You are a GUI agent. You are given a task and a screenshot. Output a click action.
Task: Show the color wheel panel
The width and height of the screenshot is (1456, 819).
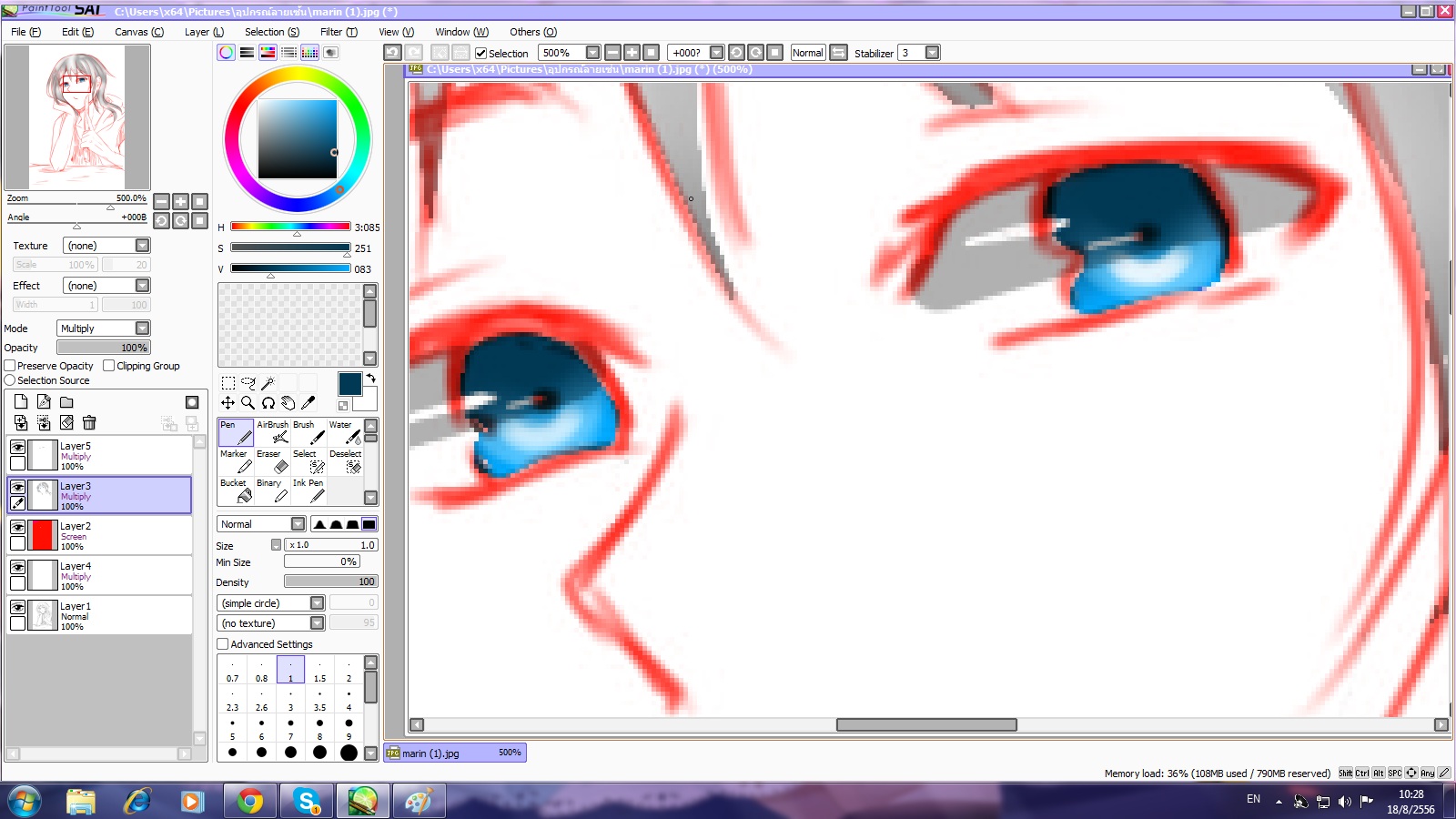[x=226, y=53]
